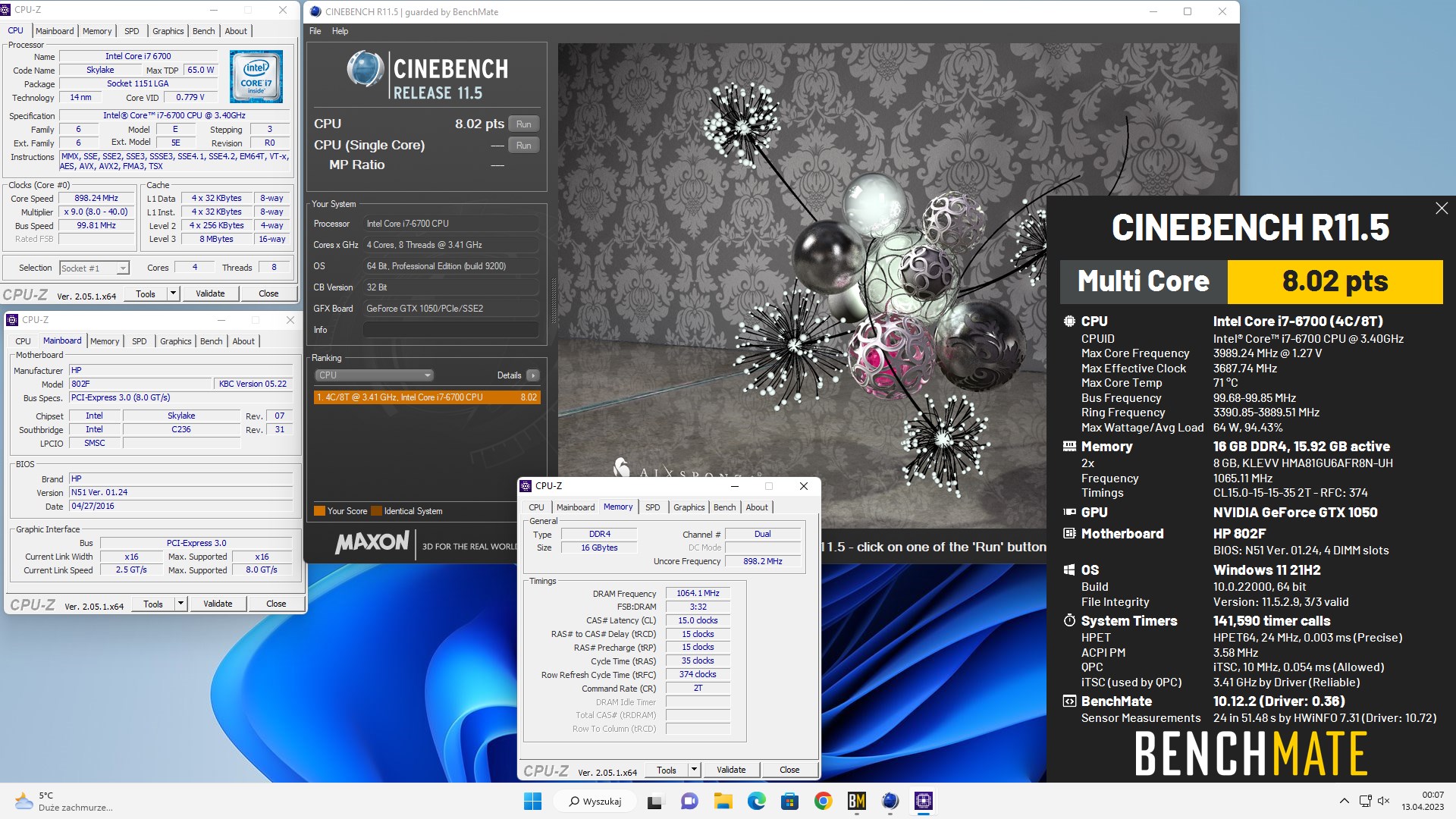Open Graphics tab in Memory CPU-Z window
Screen dimensions: 1456x819
point(689,507)
